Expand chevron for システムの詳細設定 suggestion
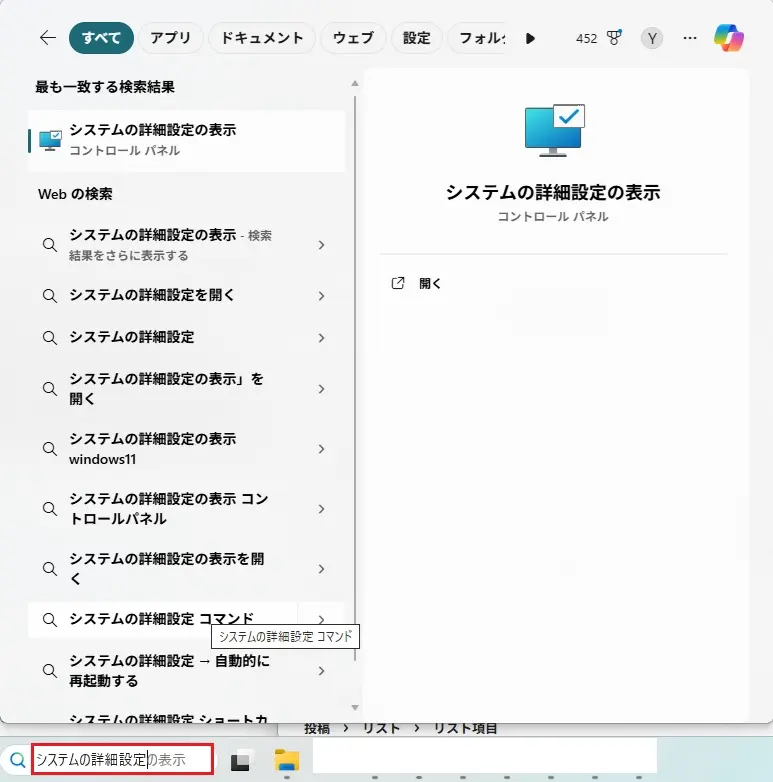 point(321,338)
